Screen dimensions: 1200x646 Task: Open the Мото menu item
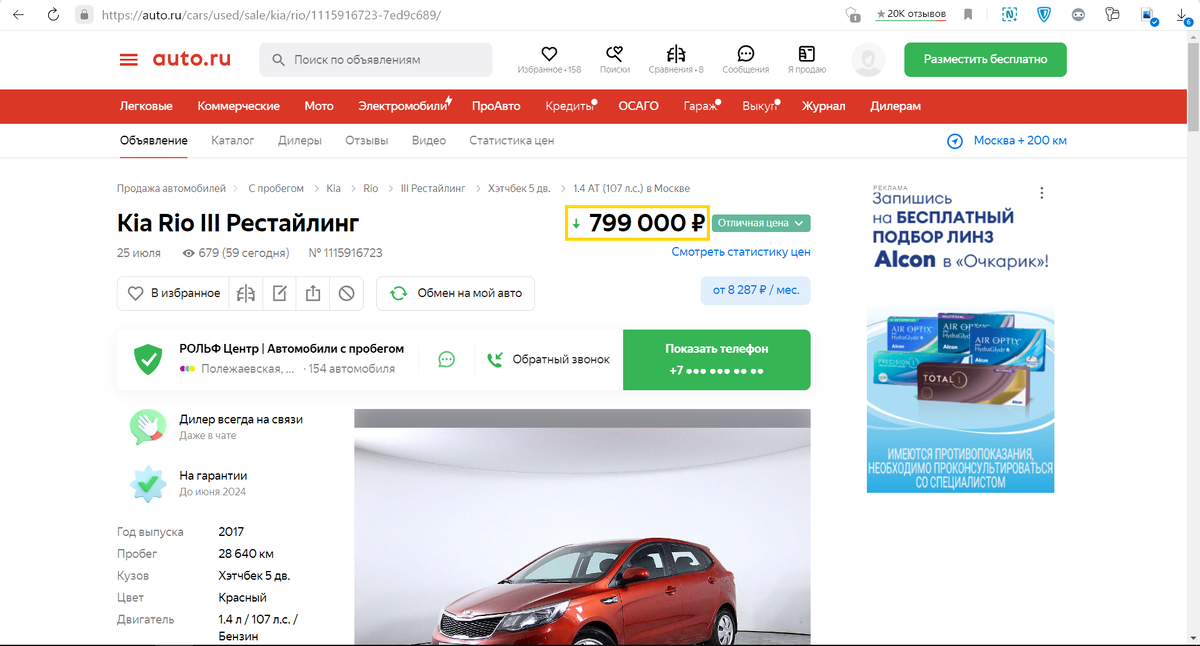point(319,106)
